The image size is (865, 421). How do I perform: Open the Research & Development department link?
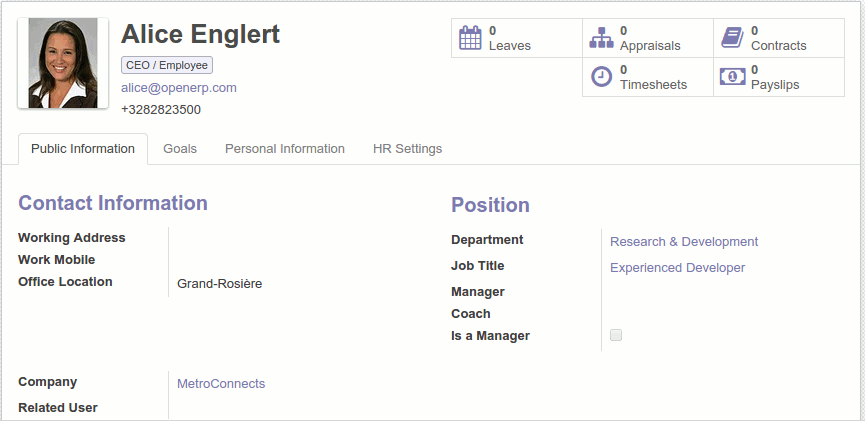(x=684, y=242)
